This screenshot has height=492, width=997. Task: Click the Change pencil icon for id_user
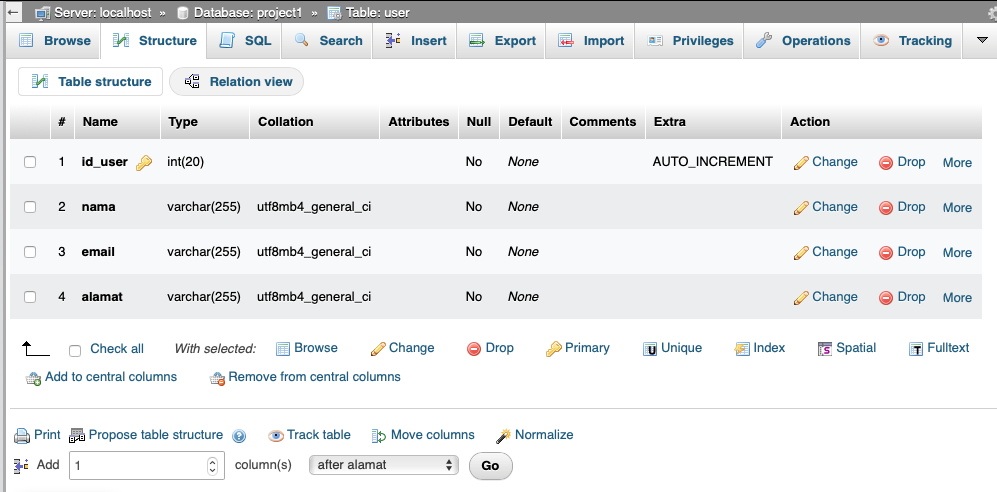click(801, 163)
